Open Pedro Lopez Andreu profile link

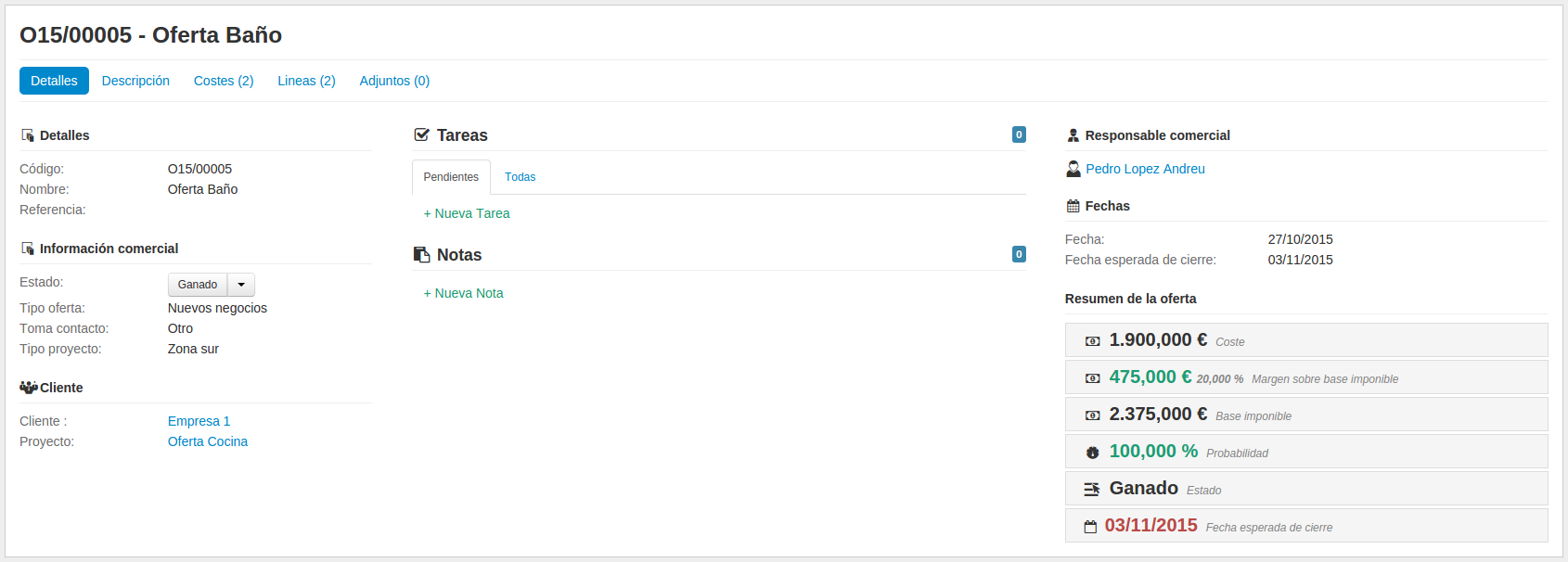[x=1145, y=169]
